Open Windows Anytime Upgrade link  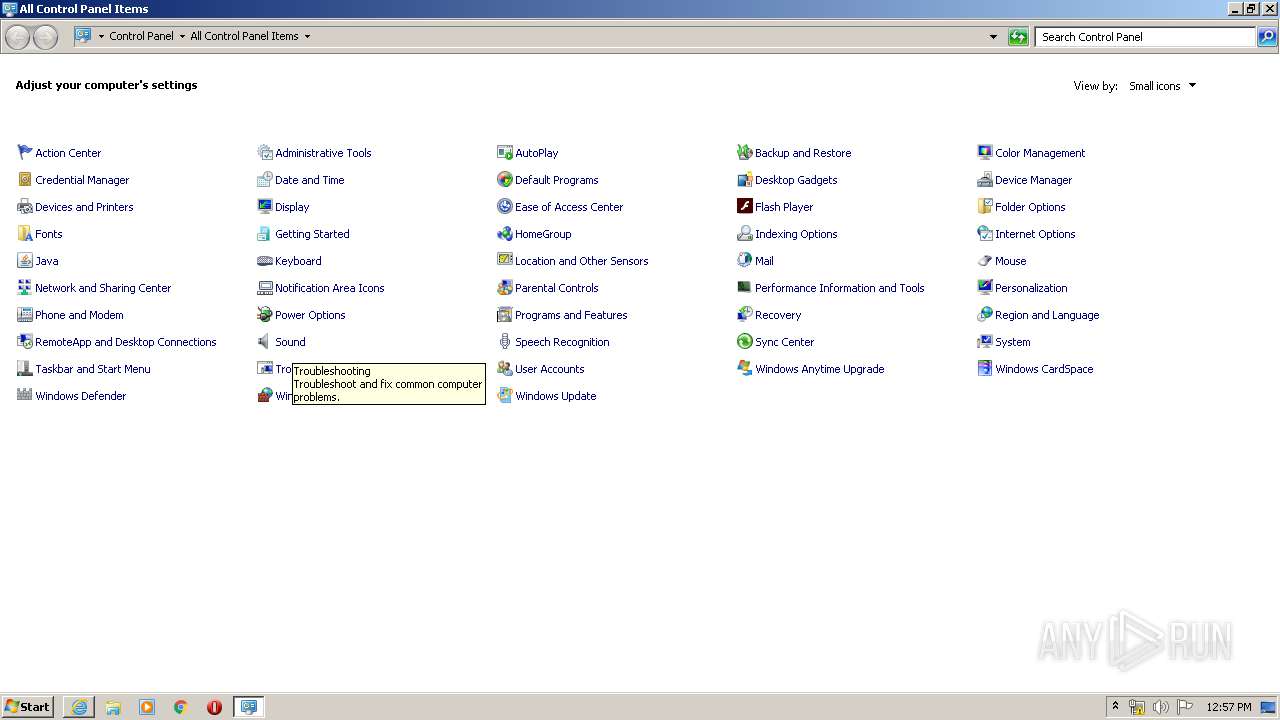[819, 369]
